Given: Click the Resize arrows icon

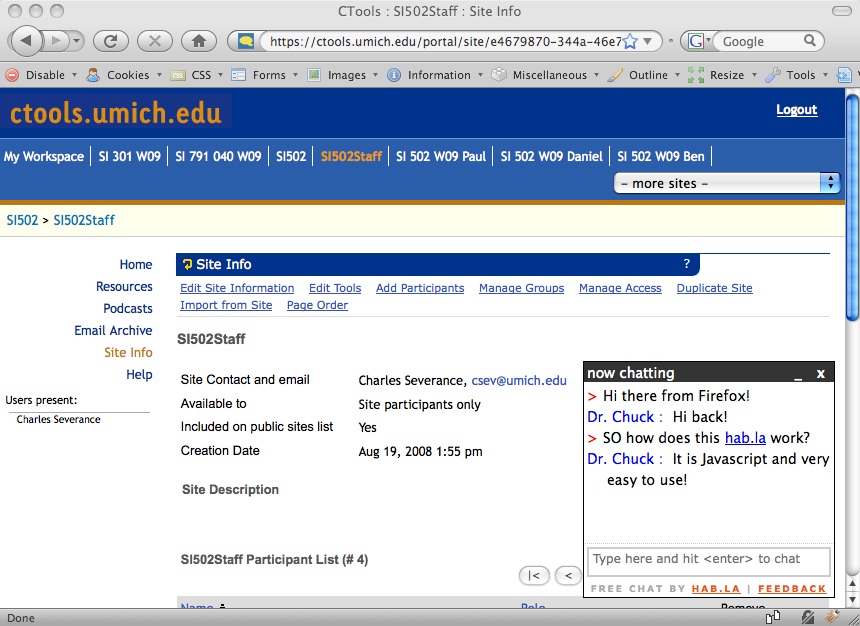Looking at the screenshot, I should point(695,75).
